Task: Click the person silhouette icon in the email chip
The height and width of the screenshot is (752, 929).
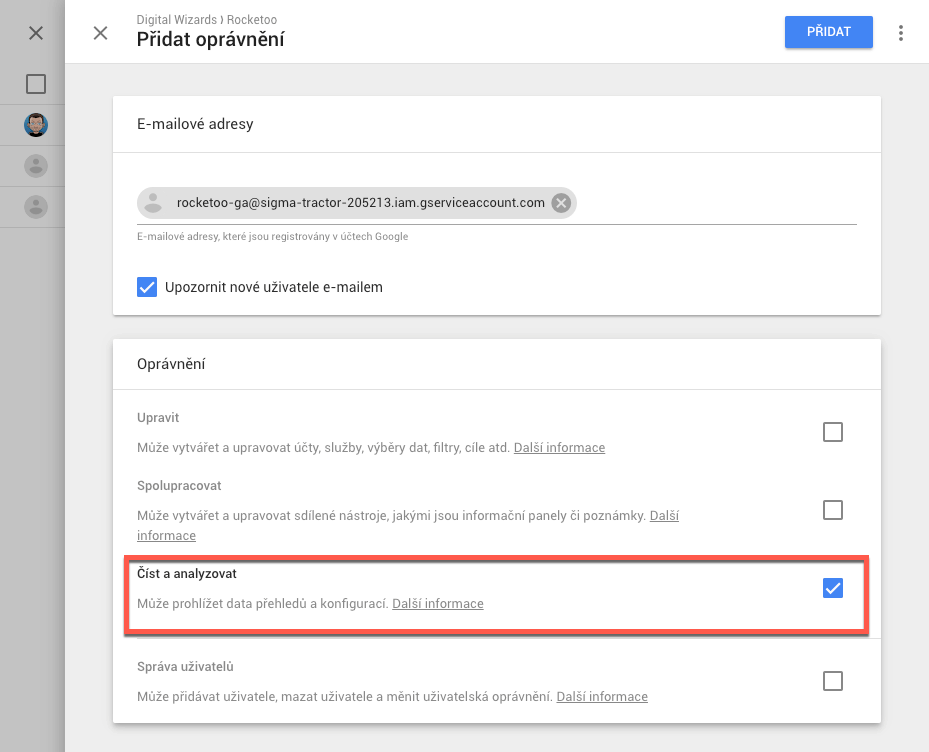Action: (152, 202)
